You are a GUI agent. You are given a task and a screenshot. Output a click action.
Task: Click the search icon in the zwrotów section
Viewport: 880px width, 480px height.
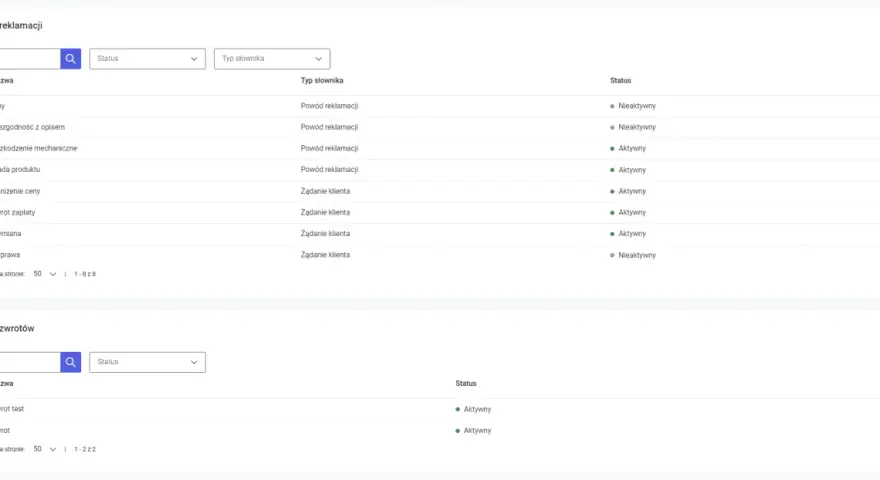click(x=71, y=362)
